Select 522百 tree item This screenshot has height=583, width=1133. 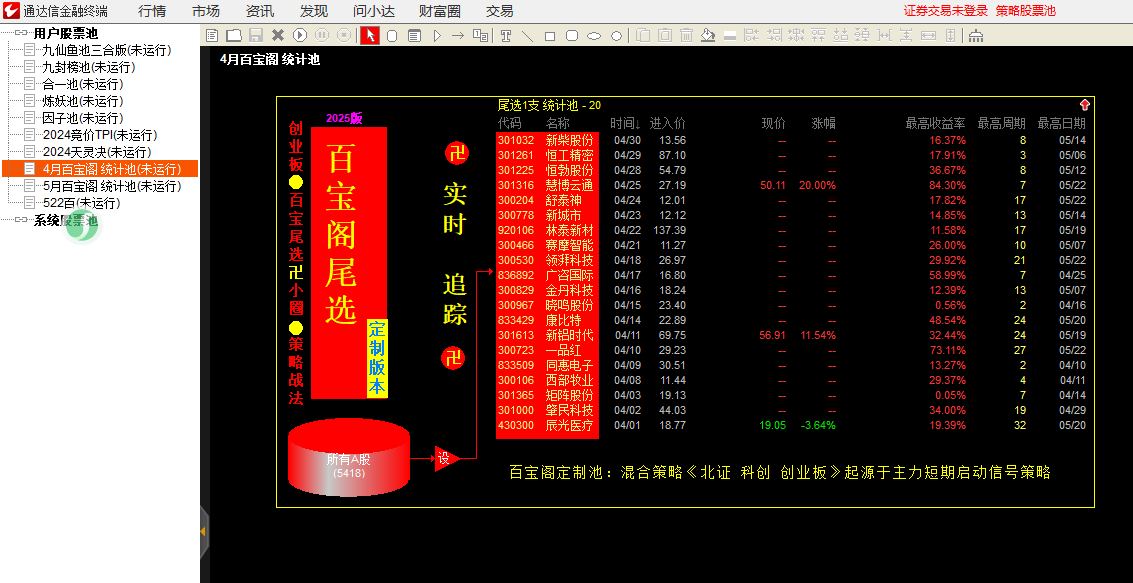pyautogui.click(x=81, y=203)
